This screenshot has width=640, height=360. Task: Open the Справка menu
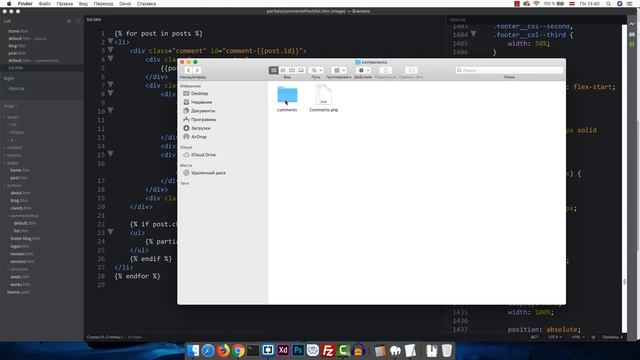(x=146, y=4)
